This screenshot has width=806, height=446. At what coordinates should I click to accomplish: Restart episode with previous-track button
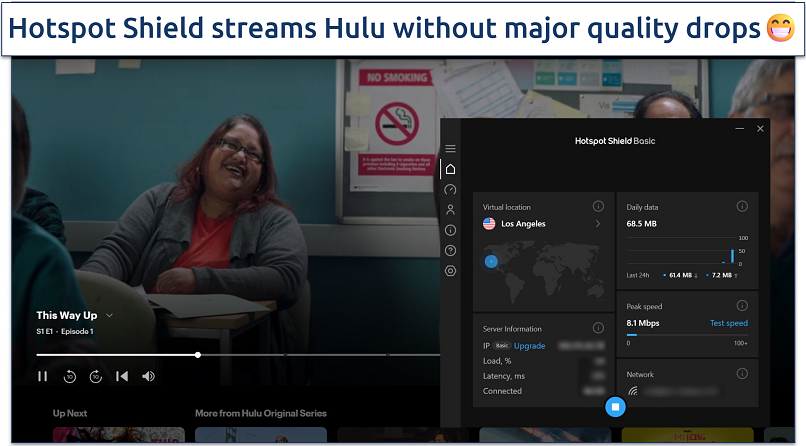point(122,377)
